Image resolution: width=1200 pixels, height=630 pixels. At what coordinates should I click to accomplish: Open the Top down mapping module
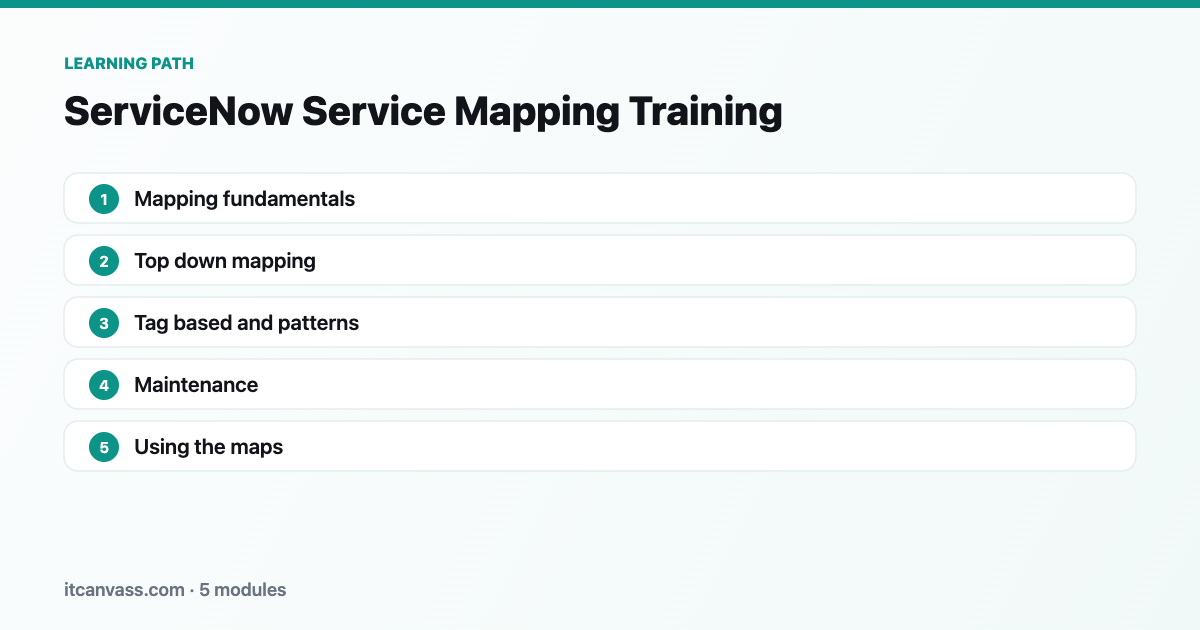coord(600,260)
